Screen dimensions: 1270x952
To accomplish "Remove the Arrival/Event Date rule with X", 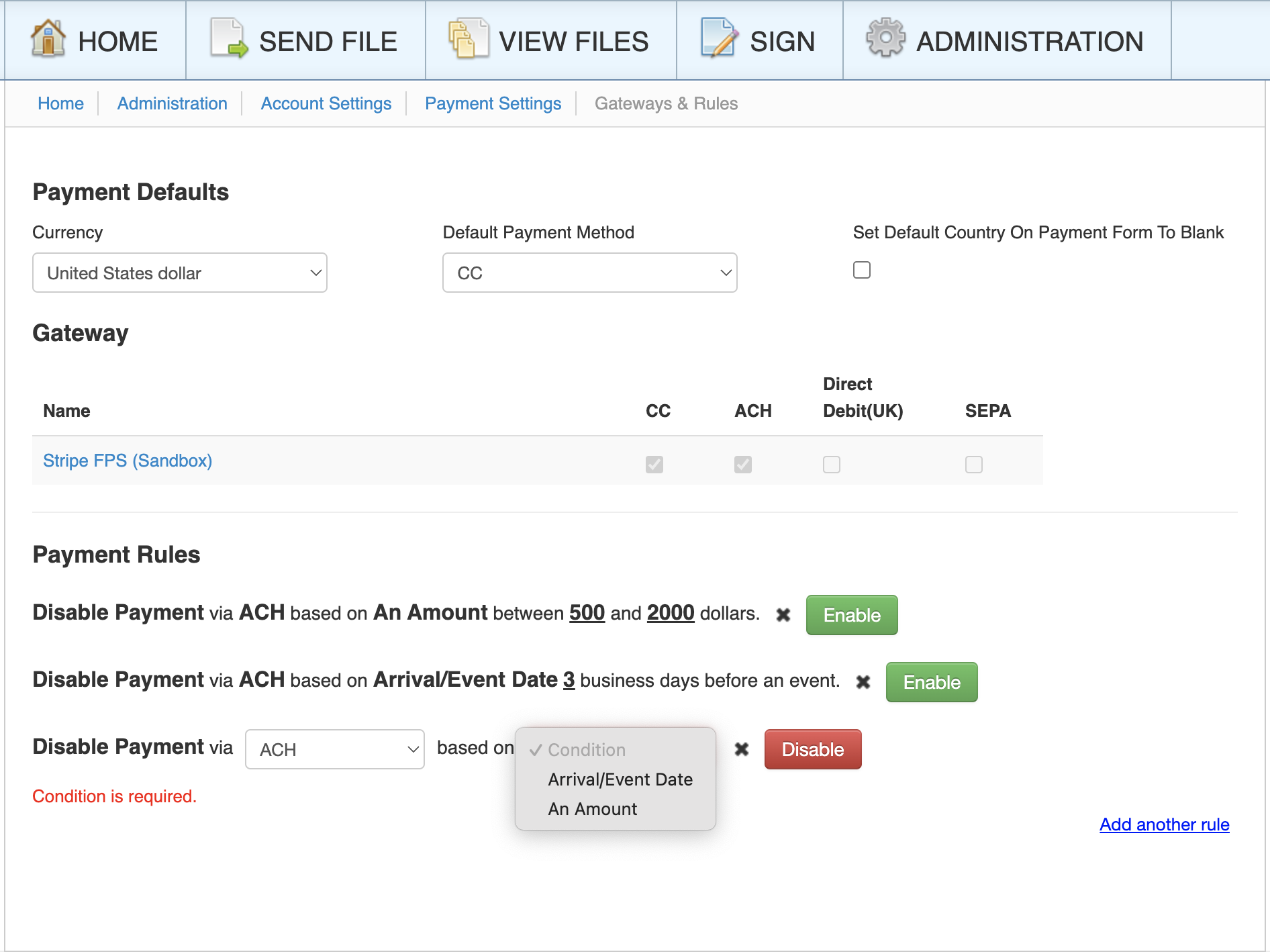I will coord(863,681).
